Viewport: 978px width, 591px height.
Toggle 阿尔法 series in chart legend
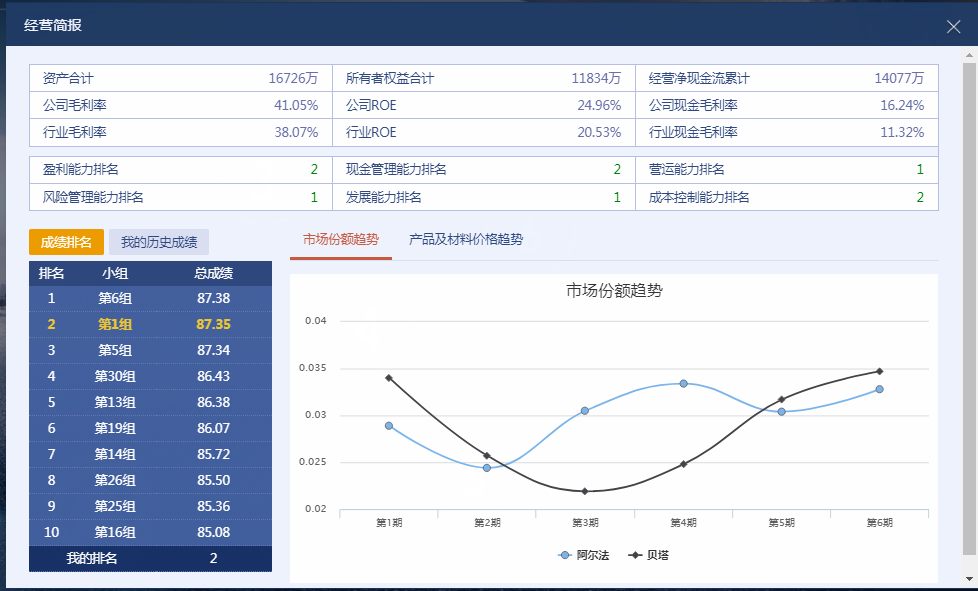coord(583,555)
